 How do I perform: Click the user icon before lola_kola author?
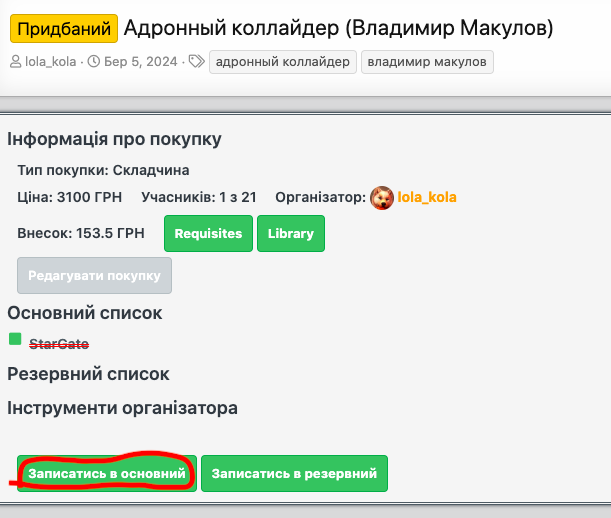click(15, 62)
